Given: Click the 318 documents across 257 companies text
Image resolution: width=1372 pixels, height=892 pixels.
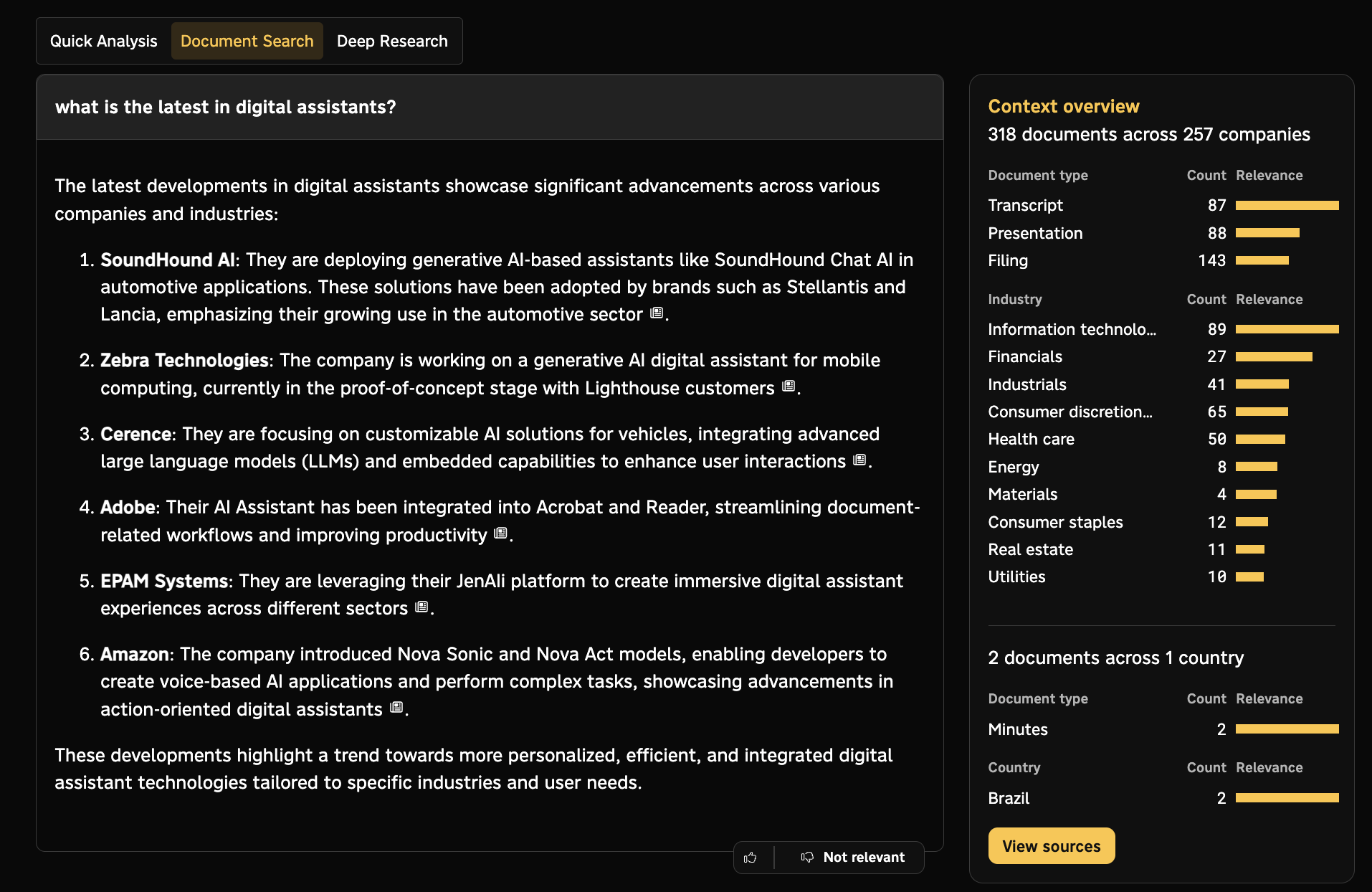Looking at the screenshot, I should 1148,134.
